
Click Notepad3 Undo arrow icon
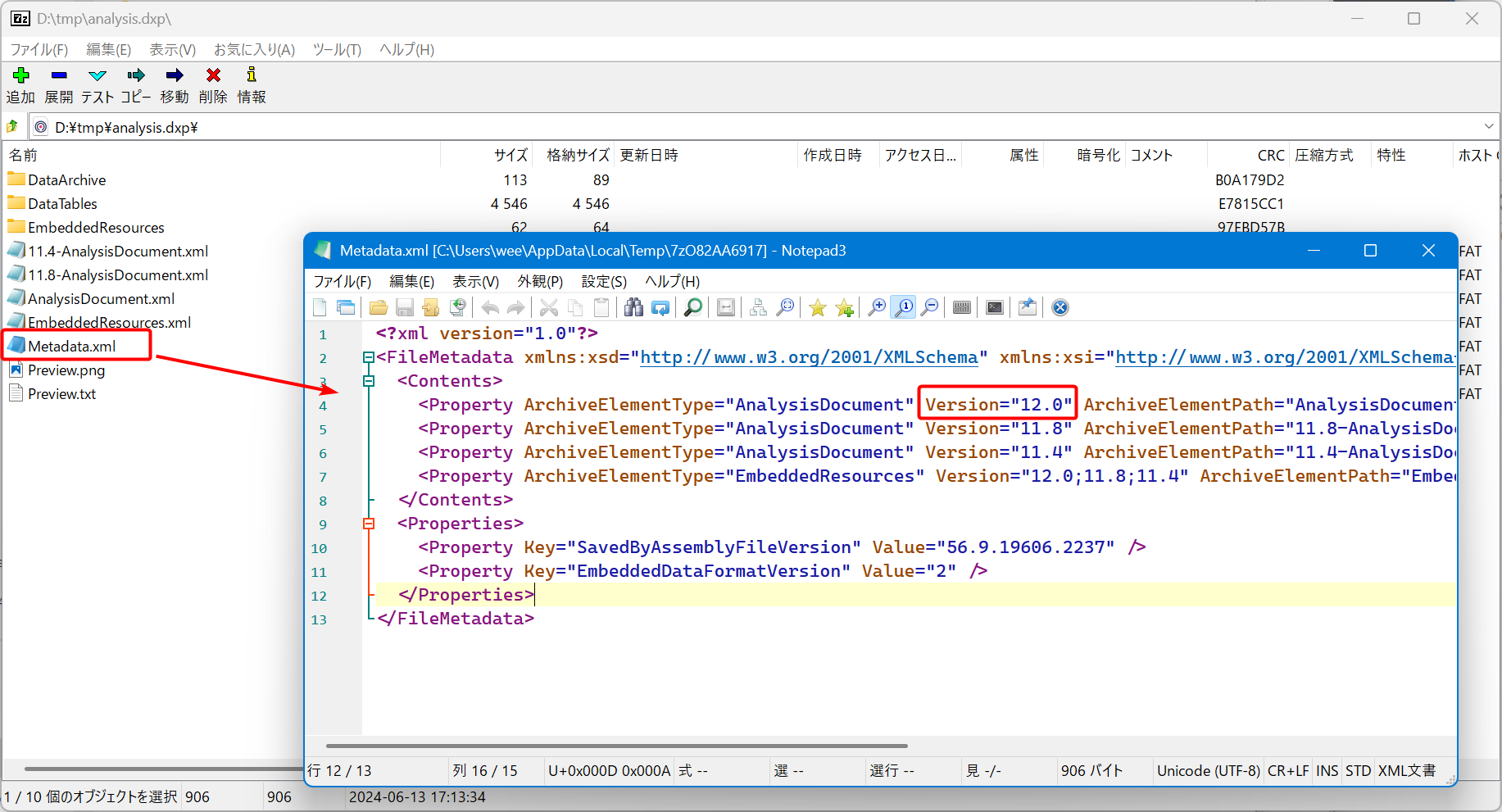490,307
